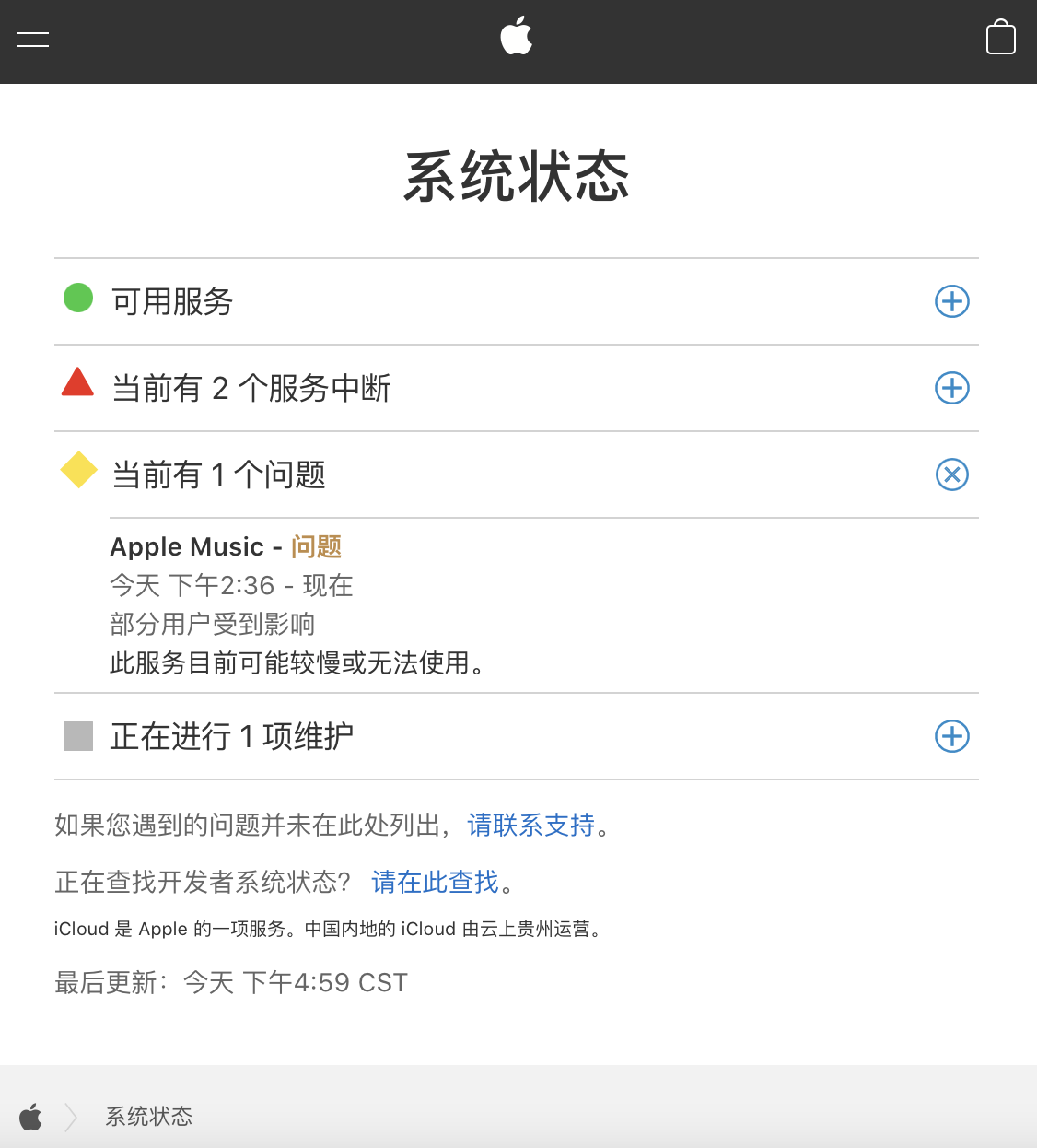Click the green available services status dot
The height and width of the screenshot is (1148, 1037).
pyautogui.click(x=78, y=298)
